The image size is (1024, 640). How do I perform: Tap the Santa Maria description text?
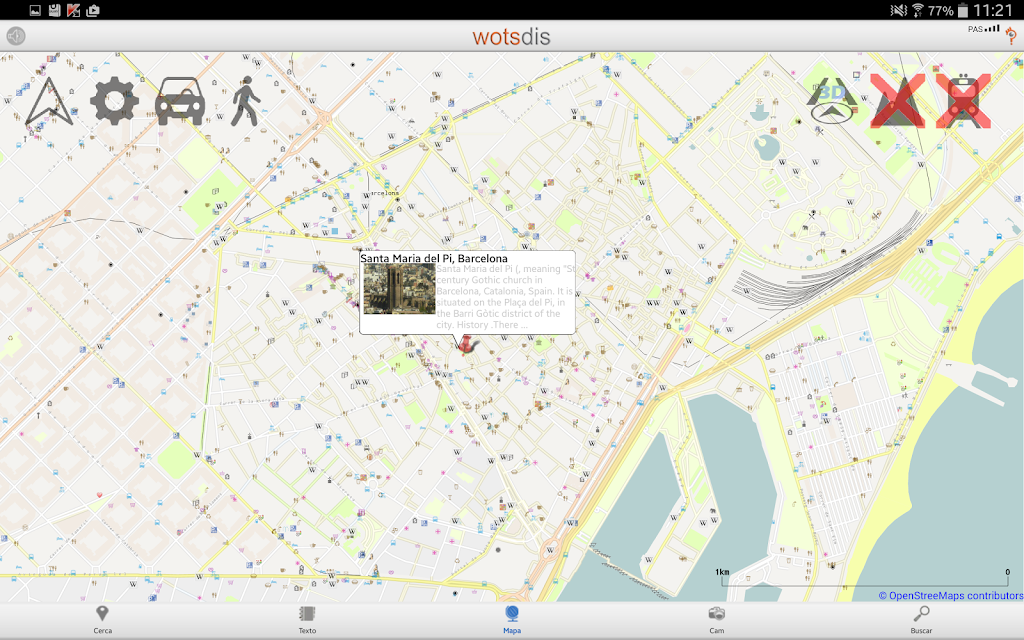(505, 296)
